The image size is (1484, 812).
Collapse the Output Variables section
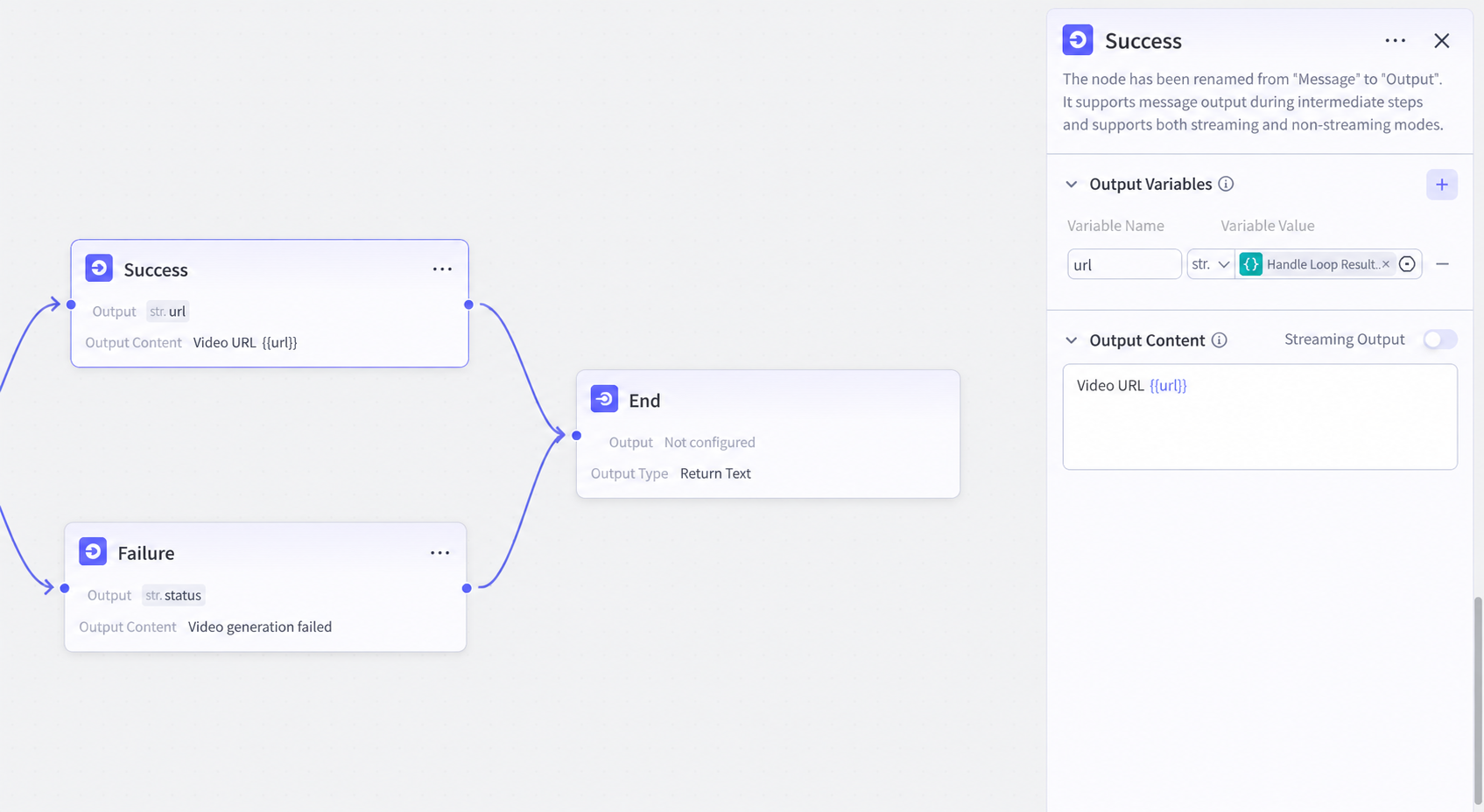point(1071,184)
